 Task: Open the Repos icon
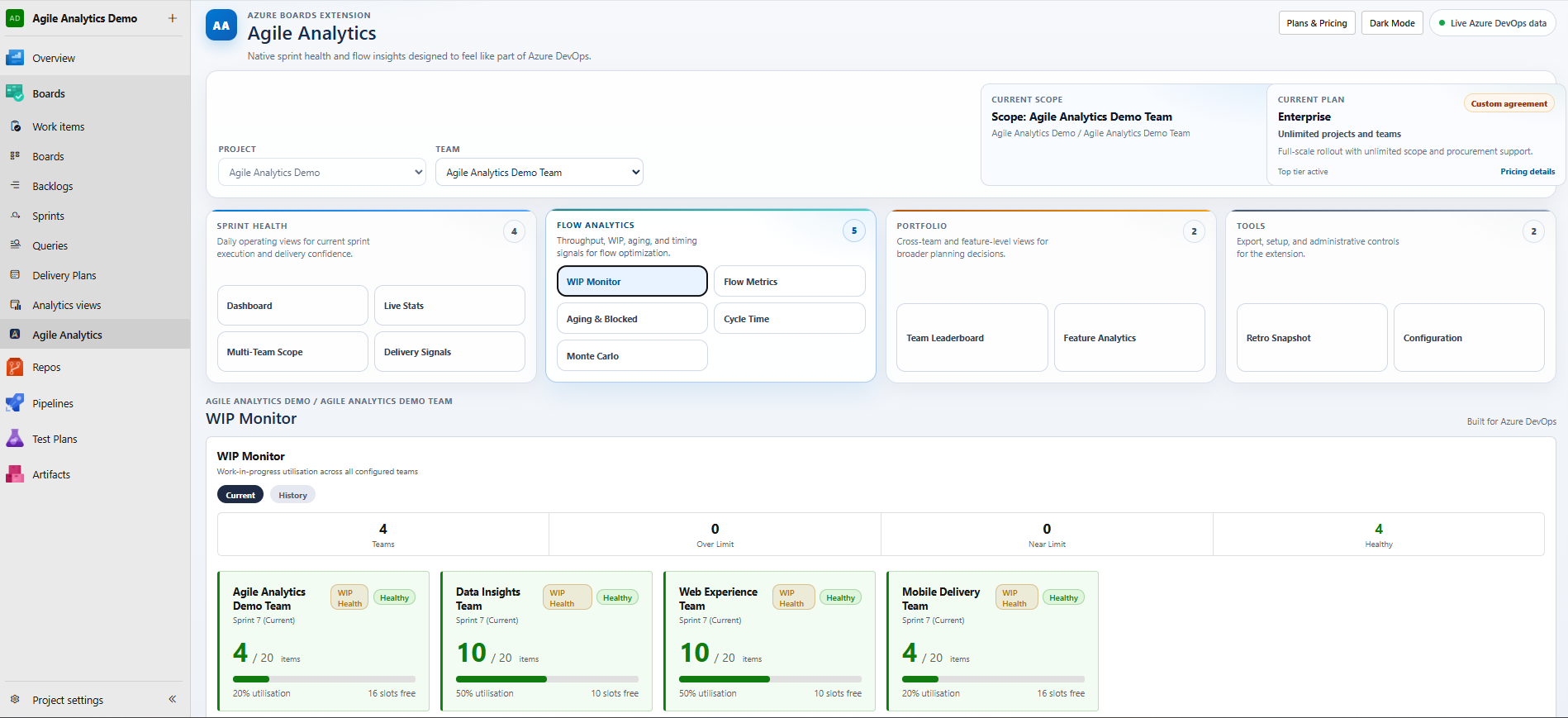[15, 367]
